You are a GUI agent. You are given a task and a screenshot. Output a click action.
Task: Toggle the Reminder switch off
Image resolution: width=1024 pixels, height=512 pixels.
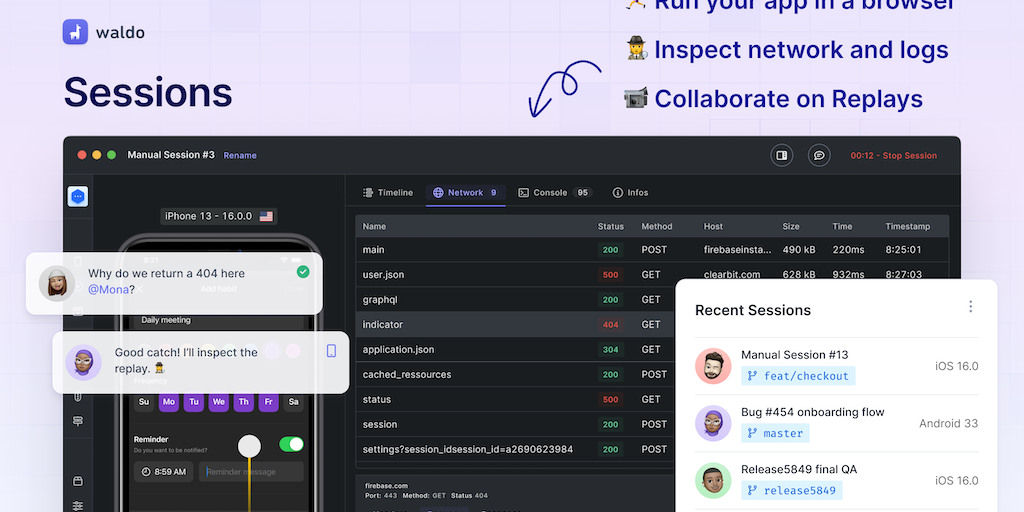click(x=291, y=444)
